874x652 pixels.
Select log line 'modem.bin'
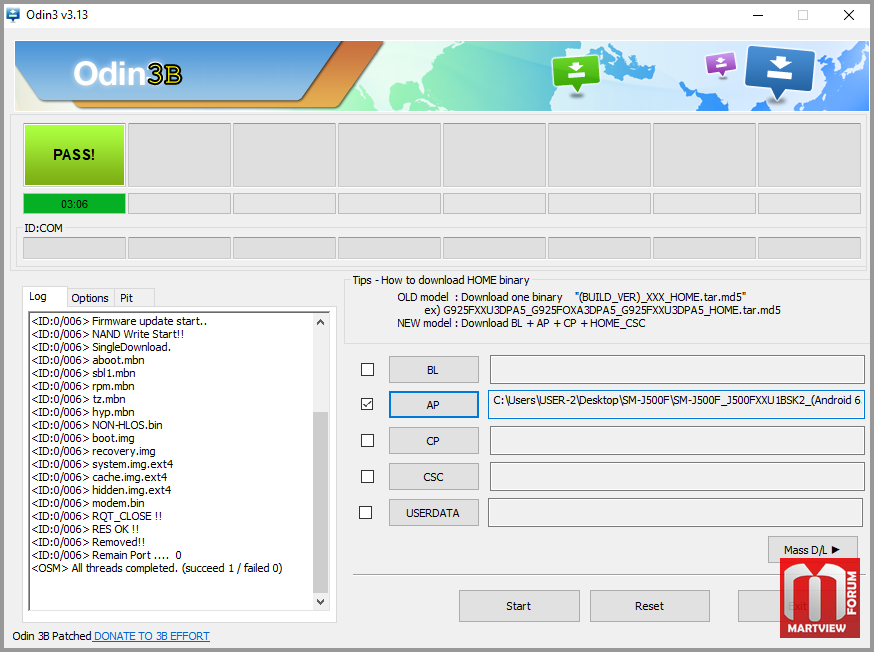88,503
